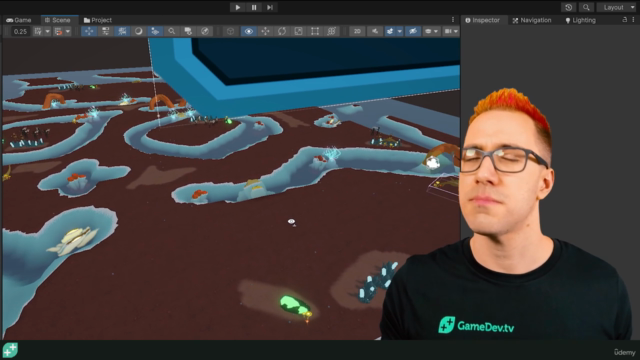
Task: Select the Rect tool
Action: pyautogui.click(x=315, y=31)
